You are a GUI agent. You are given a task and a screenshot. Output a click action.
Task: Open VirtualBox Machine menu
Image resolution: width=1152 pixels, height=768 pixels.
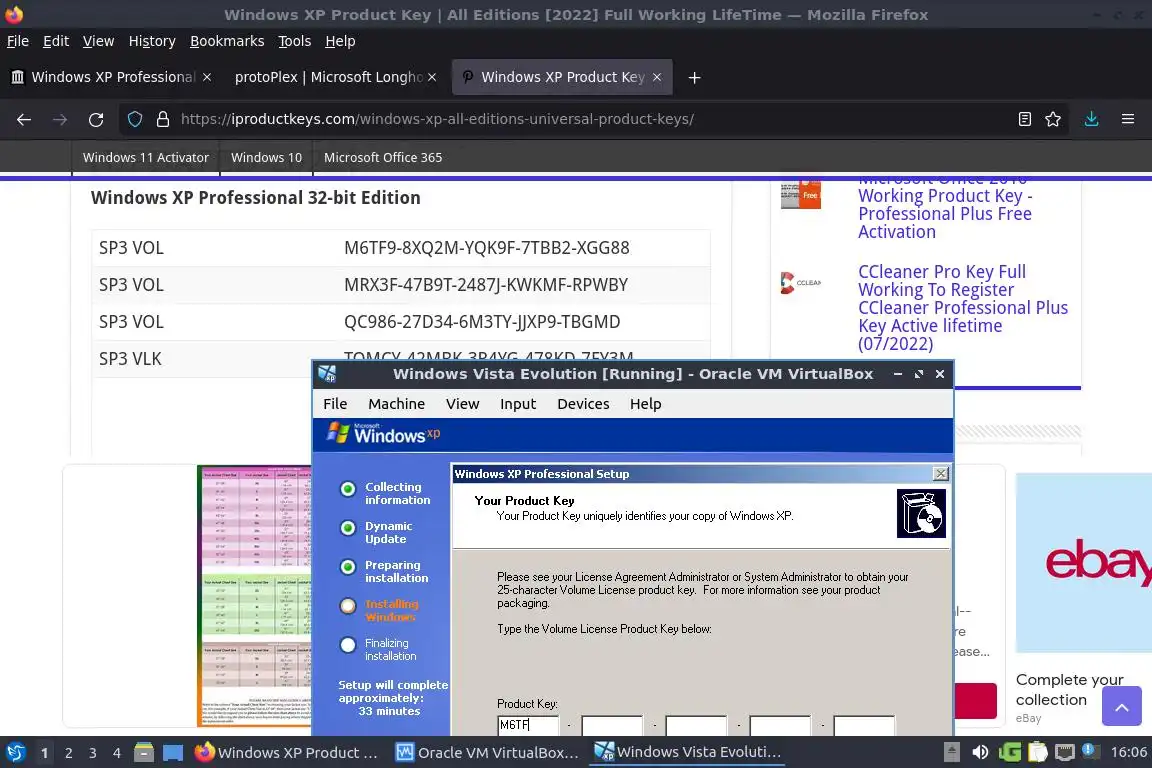click(396, 404)
